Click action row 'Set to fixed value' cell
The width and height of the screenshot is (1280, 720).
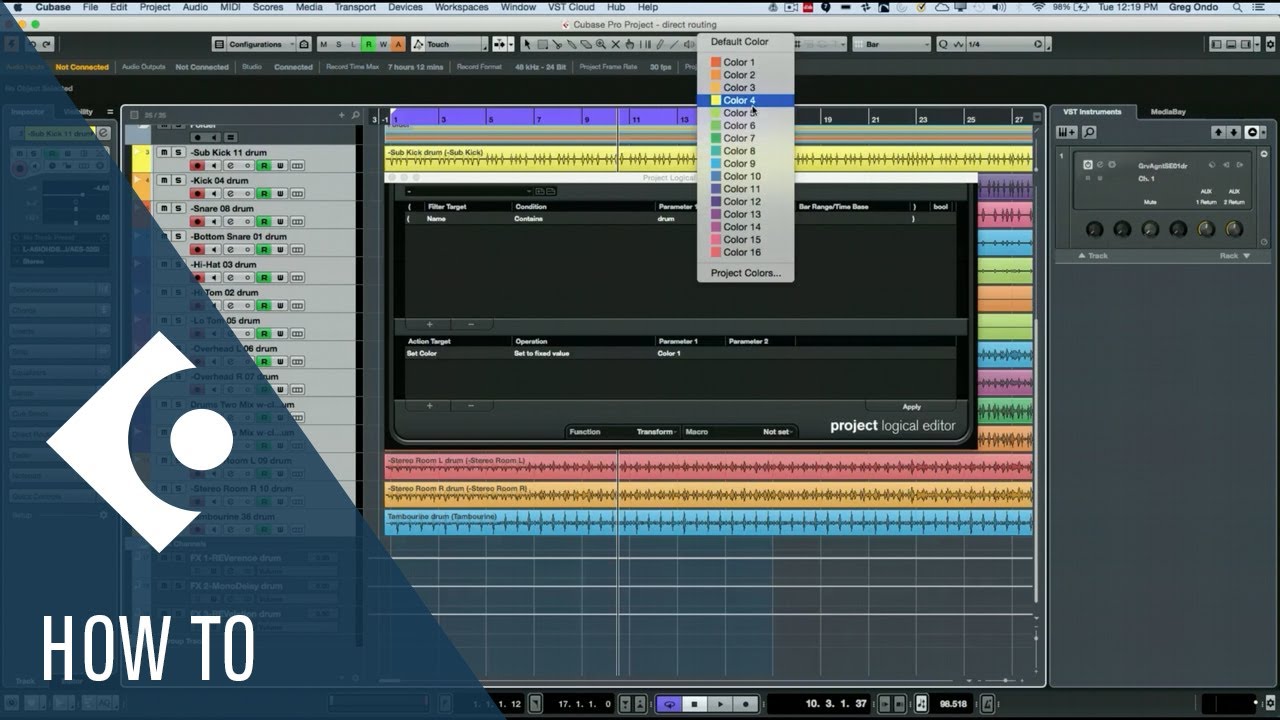[x=542, y=353]
